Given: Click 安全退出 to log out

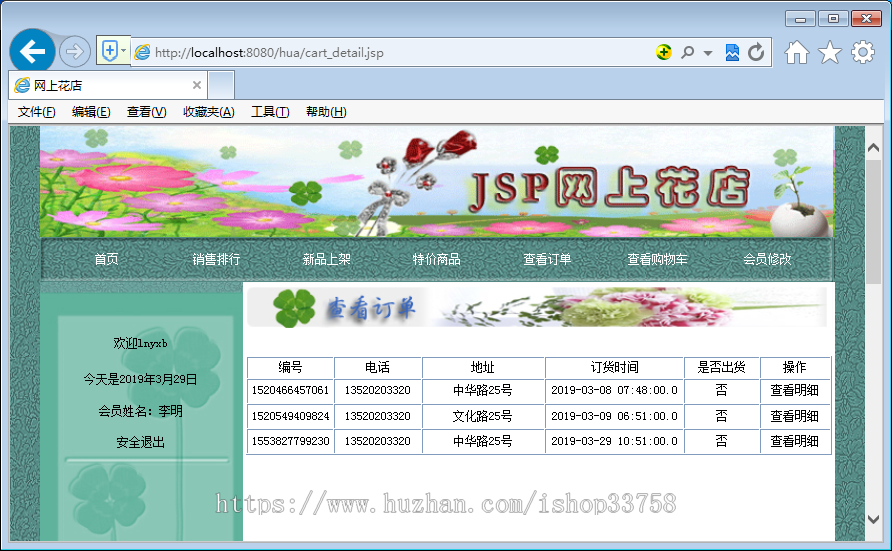Looking at the screenshot, I should tap(141, 442).
